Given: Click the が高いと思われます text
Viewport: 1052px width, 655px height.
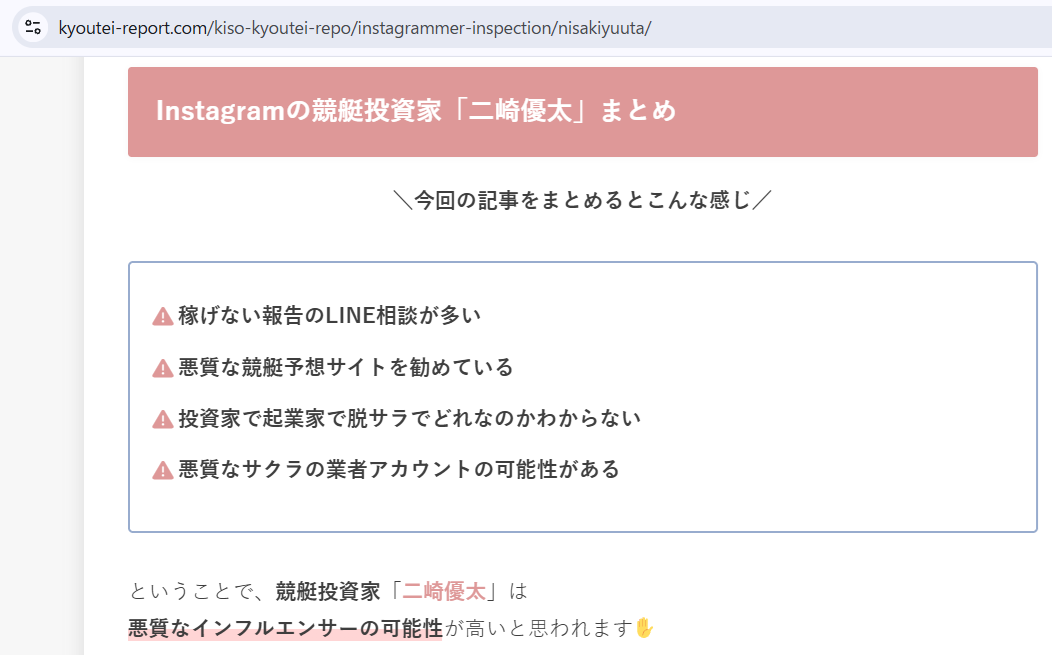Looking at the screenshot, I should 538,629.
